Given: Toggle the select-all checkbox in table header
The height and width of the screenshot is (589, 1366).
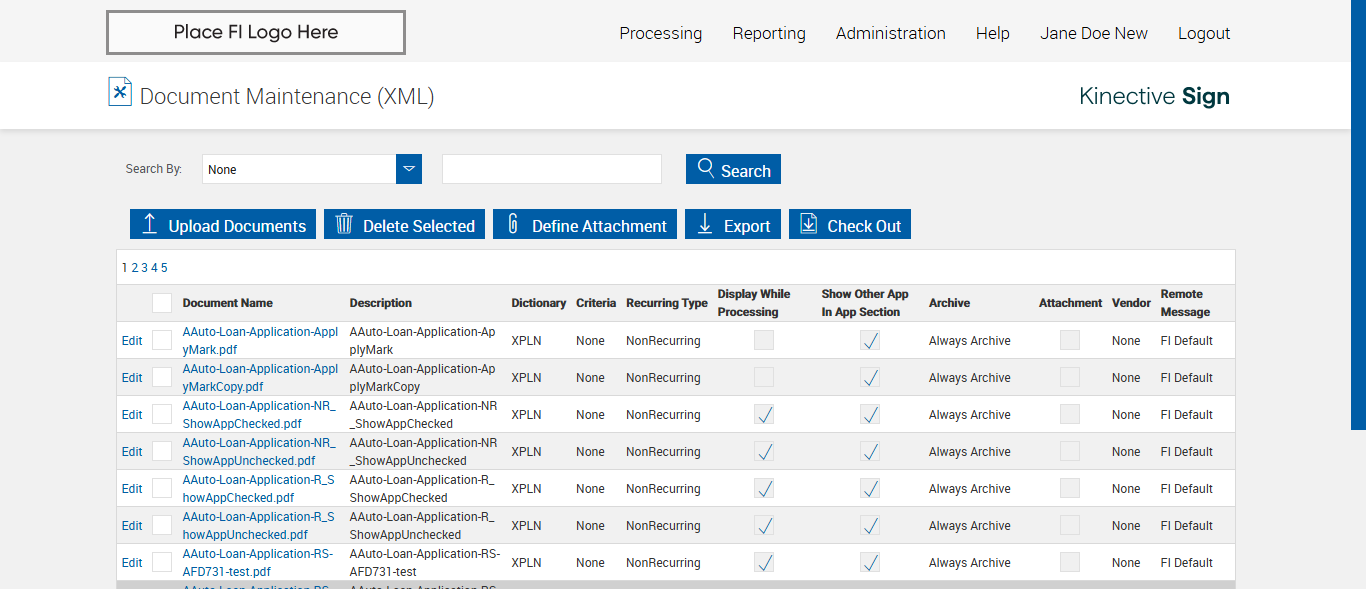Looking at the screenshot, I should pyautogui.click(x=162, y=303).
